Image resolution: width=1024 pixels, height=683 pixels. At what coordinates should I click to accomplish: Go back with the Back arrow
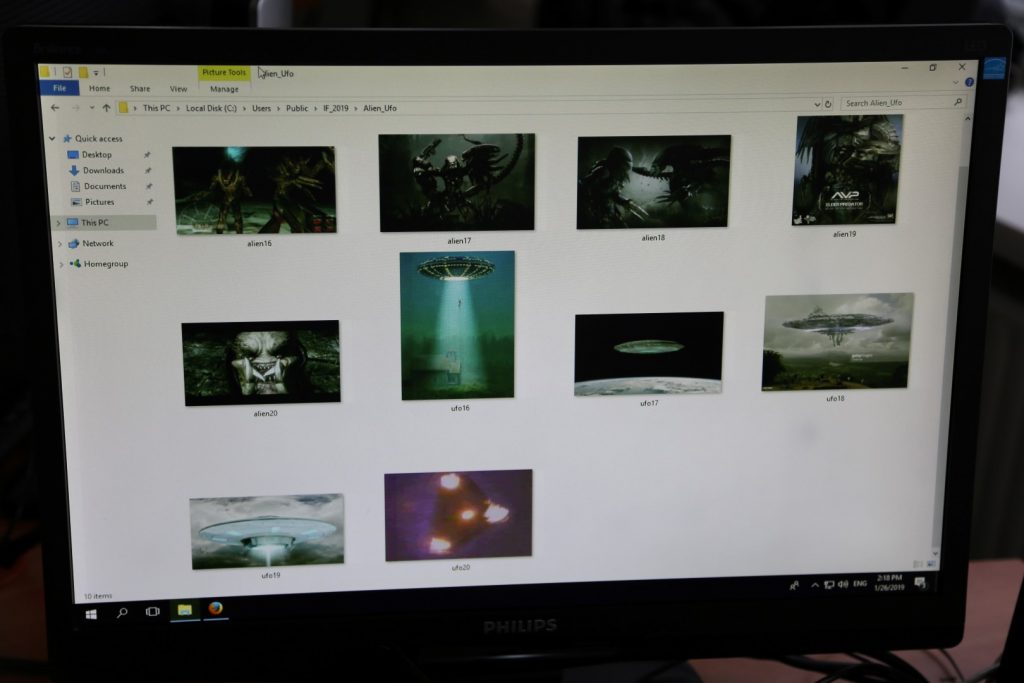56,108
